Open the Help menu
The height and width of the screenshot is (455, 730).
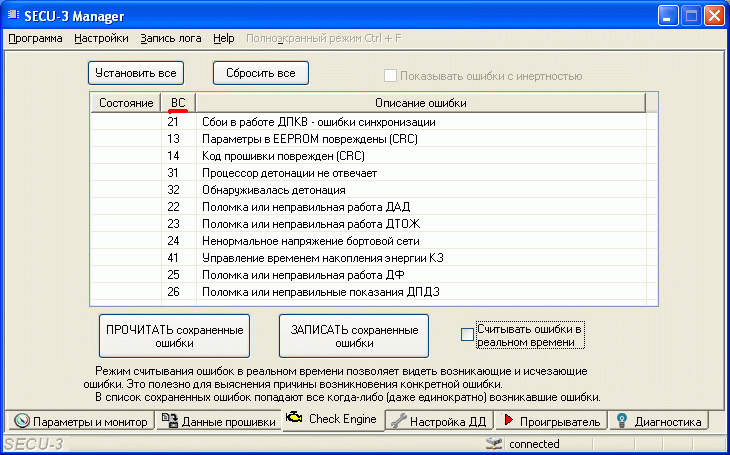tap(223, 38)
